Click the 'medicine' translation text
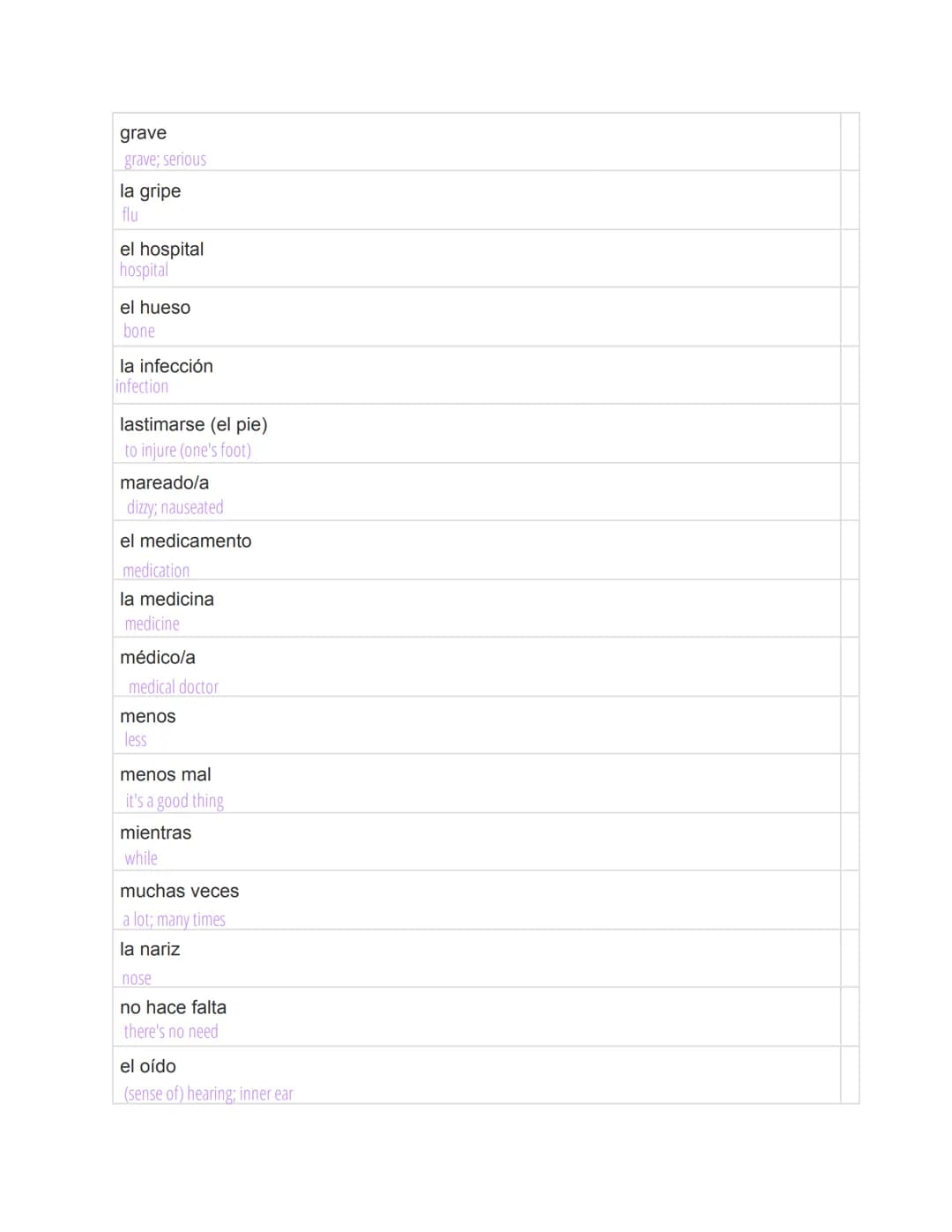Screen dimensions: 952x1232 152,623
